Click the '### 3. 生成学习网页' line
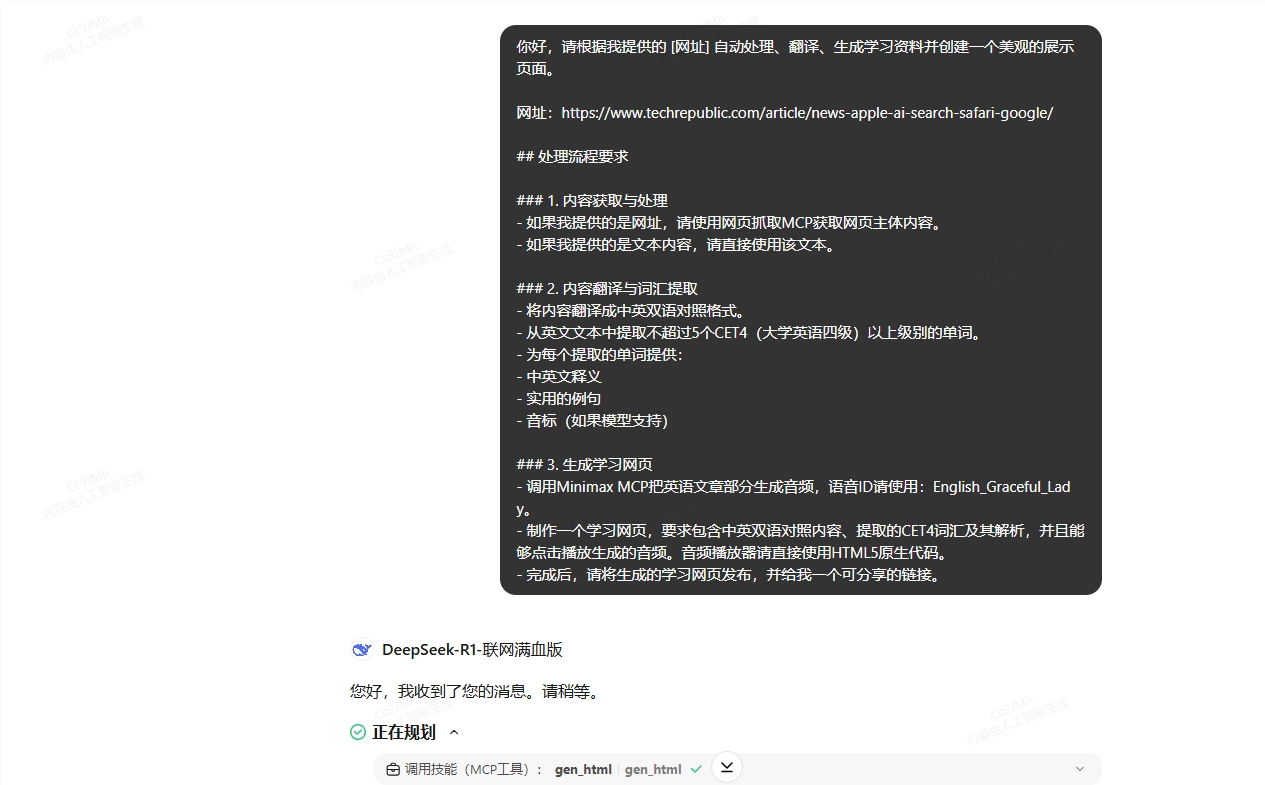1265x785 pixels. click(x=584, y=465)
